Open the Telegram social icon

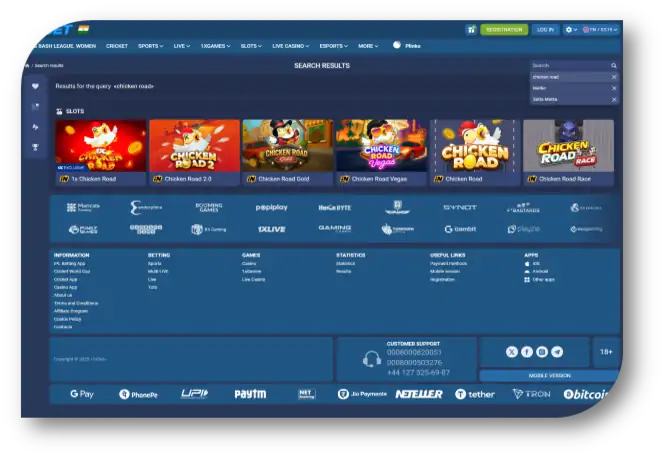[x=557, y=352]
